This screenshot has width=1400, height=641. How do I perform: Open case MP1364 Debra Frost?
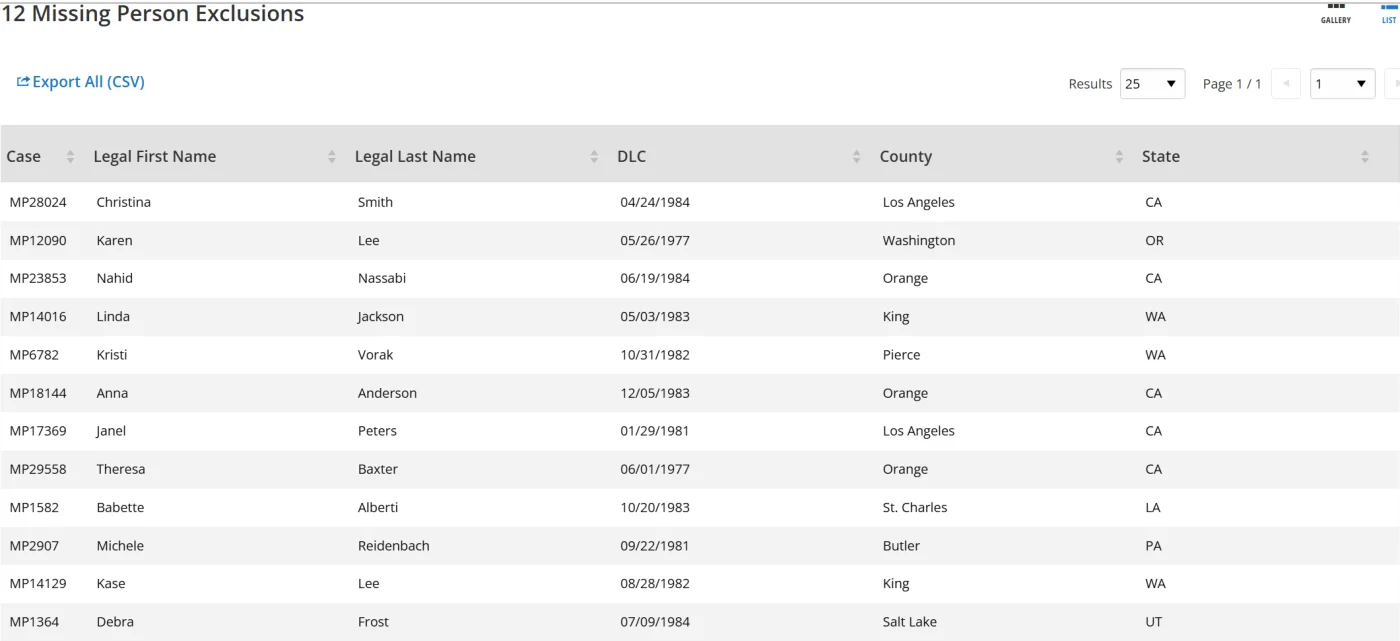[x=34, y=622]
